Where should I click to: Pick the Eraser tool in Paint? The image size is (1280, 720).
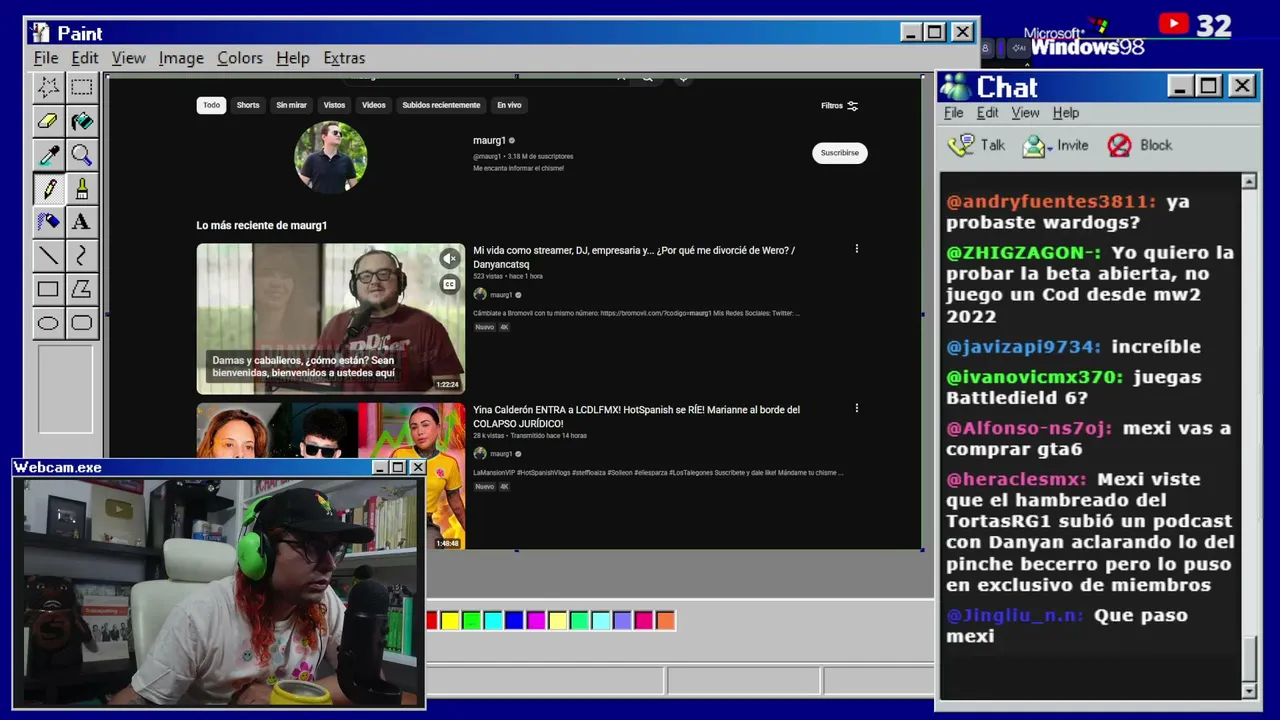(48, 121)
